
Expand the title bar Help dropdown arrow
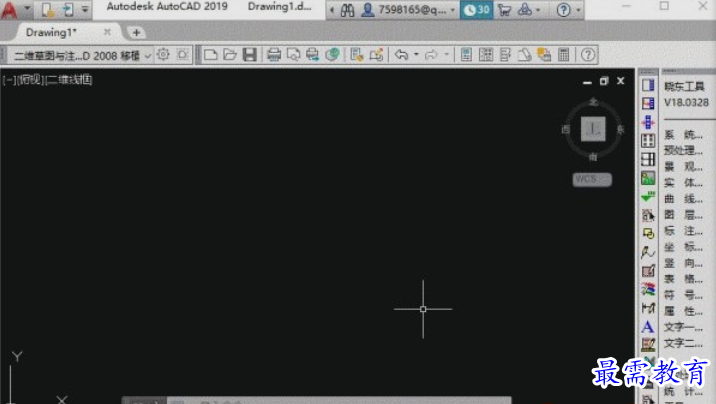578,10
